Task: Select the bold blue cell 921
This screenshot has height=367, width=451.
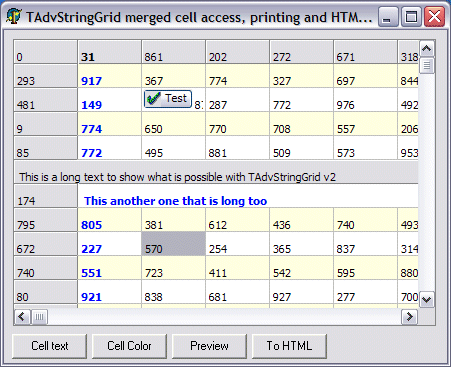Action: [110, 292]
